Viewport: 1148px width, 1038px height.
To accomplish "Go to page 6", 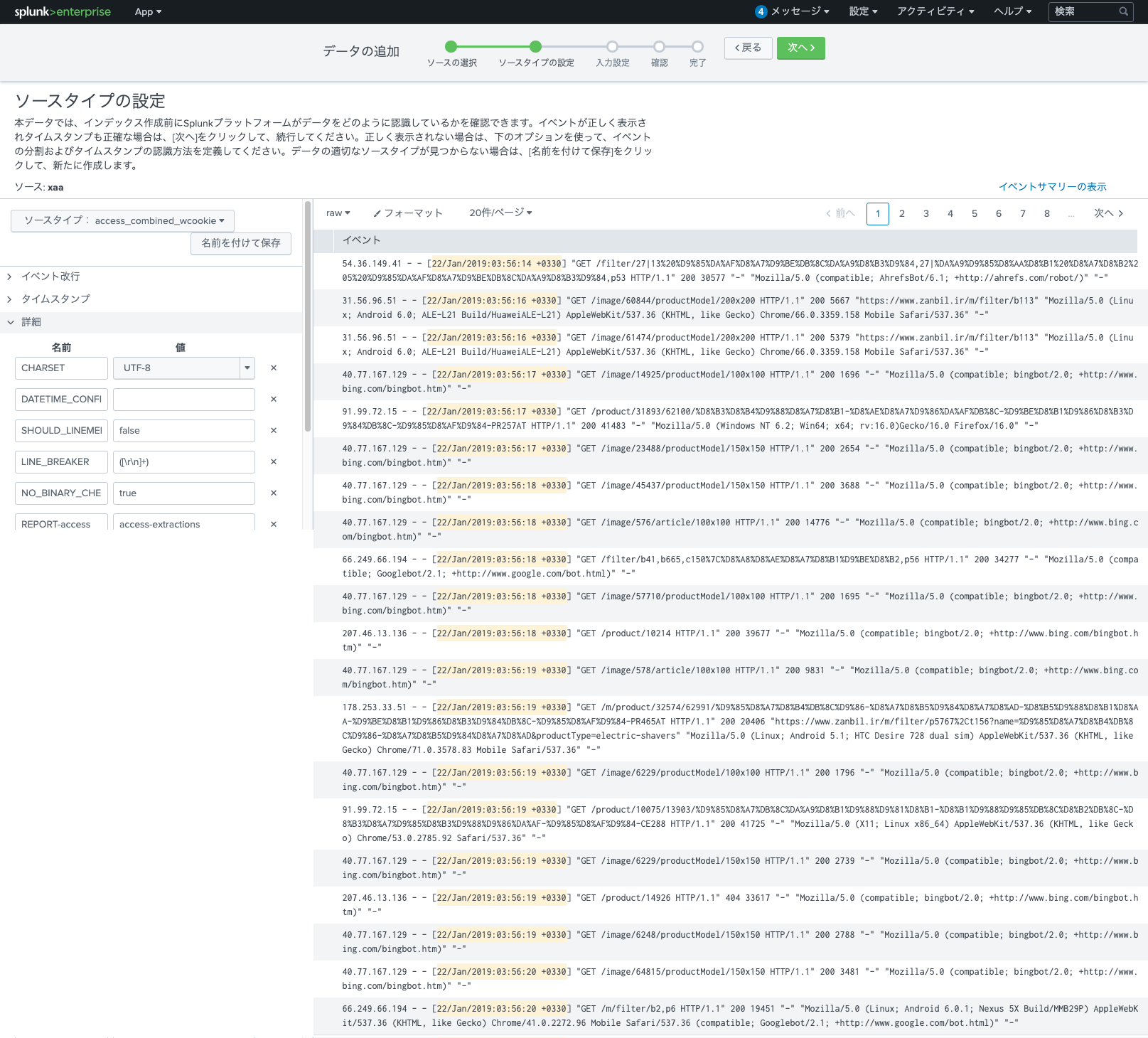I will pos(999,214).
